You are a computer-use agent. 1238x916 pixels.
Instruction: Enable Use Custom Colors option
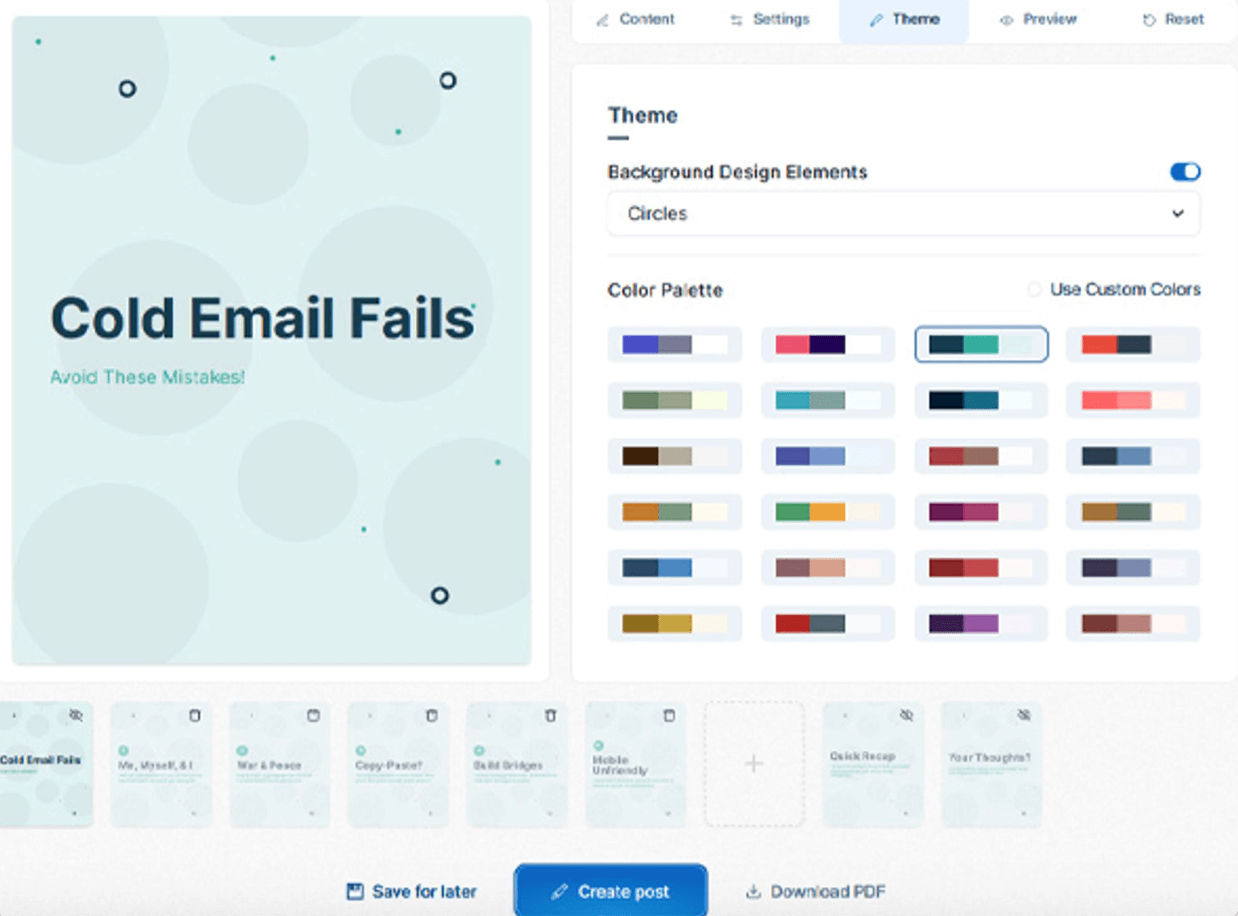click(1035, 290)
